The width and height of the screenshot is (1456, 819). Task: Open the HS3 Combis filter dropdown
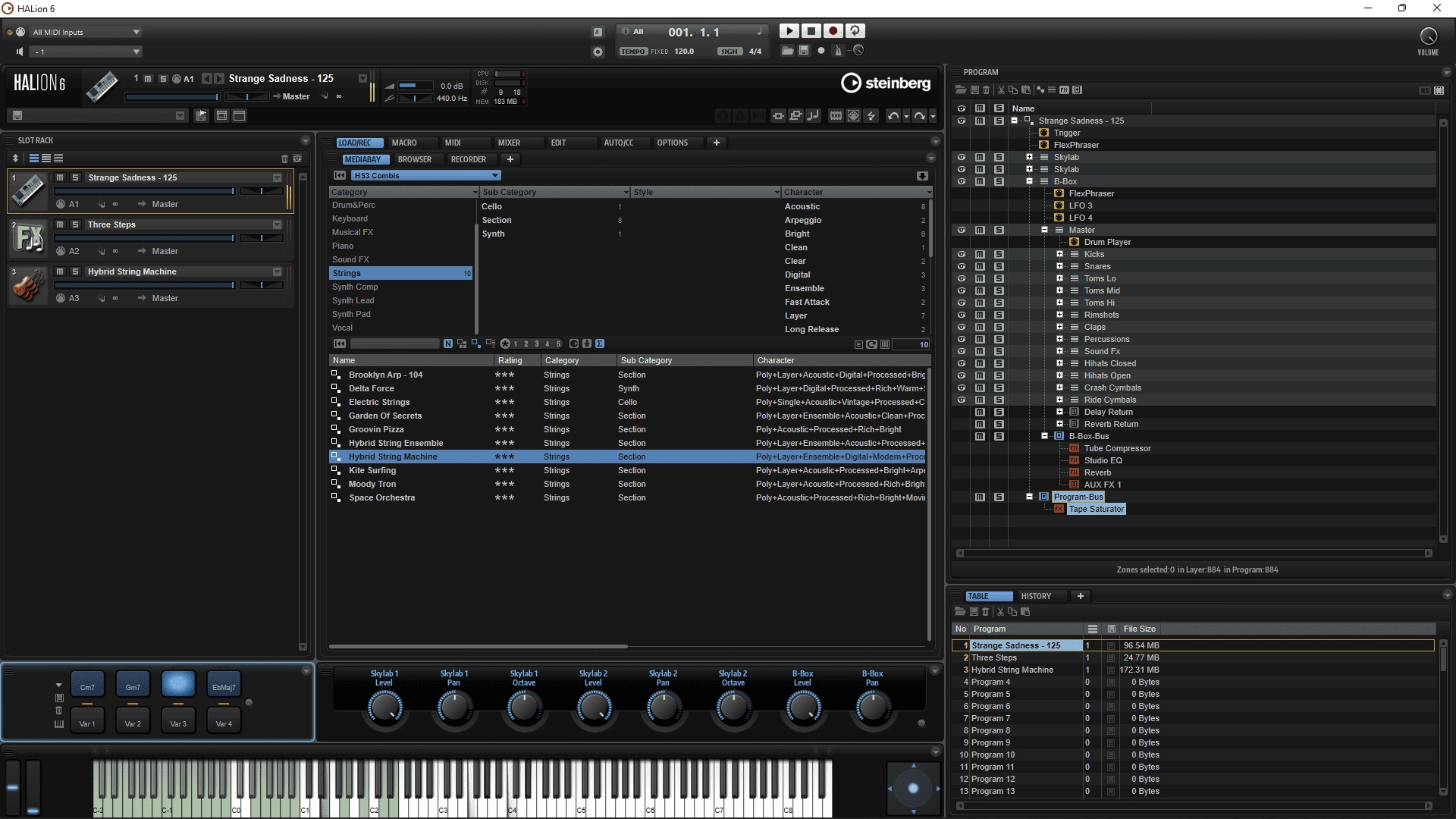coord(425,175)
